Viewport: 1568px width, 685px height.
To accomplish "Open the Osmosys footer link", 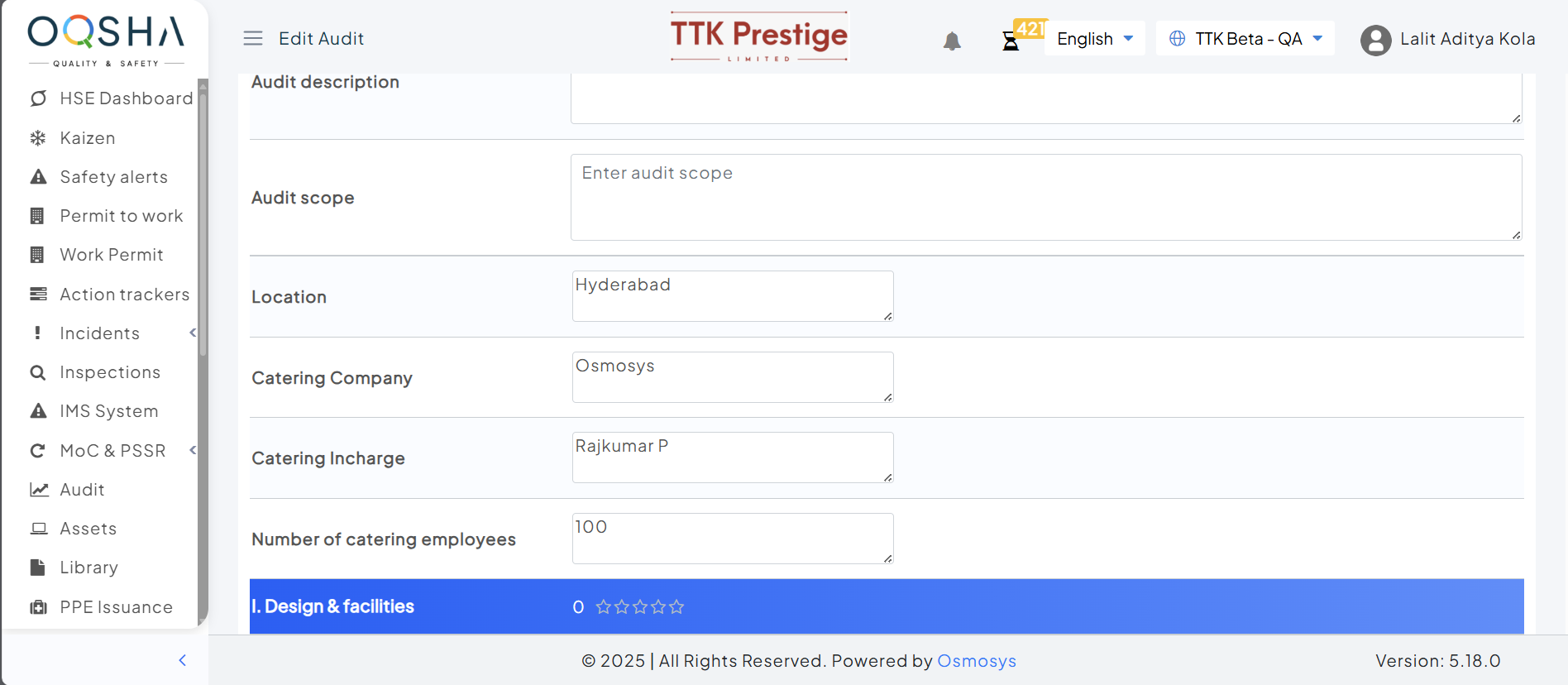I will click(x=976, y=661).
